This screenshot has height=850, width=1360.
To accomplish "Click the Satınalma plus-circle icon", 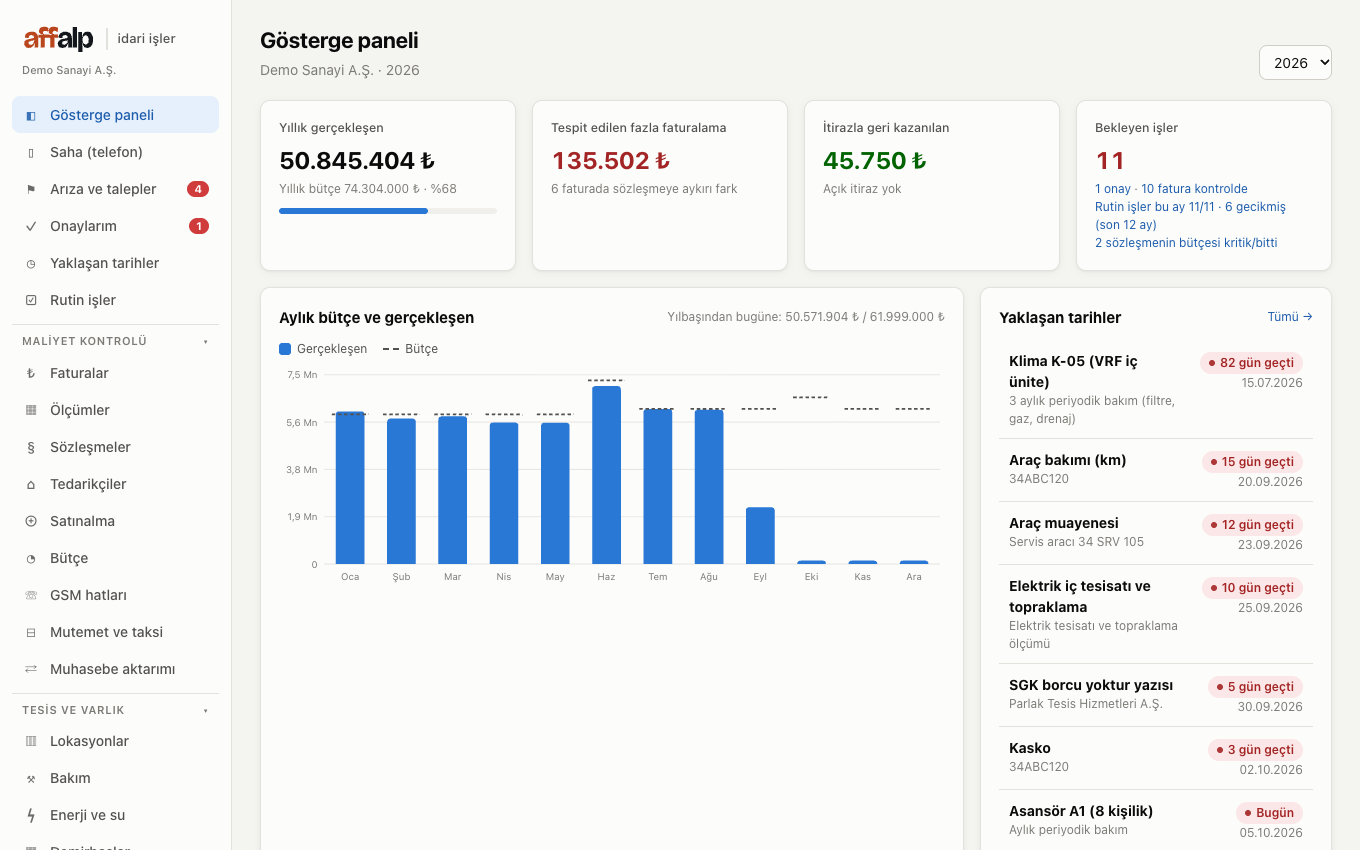I will (x=30, y=521).
